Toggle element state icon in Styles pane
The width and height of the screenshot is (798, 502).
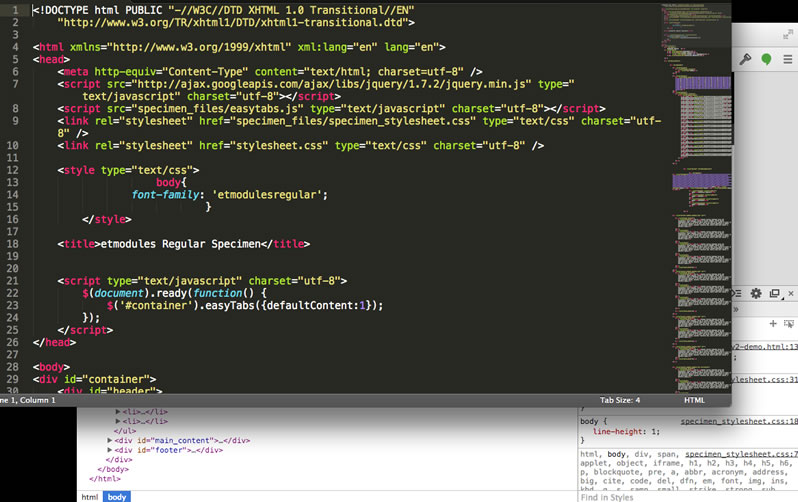[789, 324]
